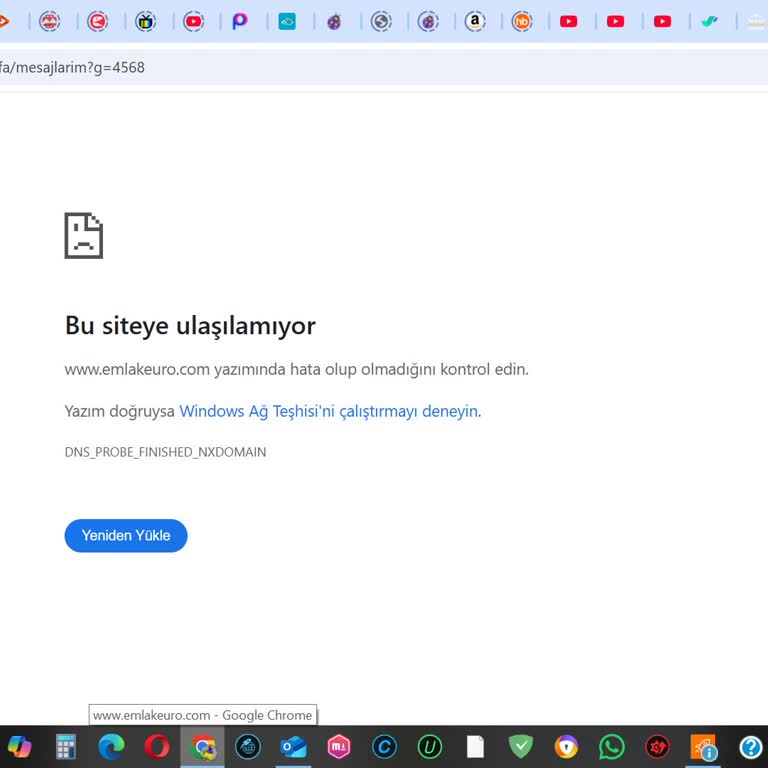Open the purple berry bookmark inside dashed circle

point(428,22)
